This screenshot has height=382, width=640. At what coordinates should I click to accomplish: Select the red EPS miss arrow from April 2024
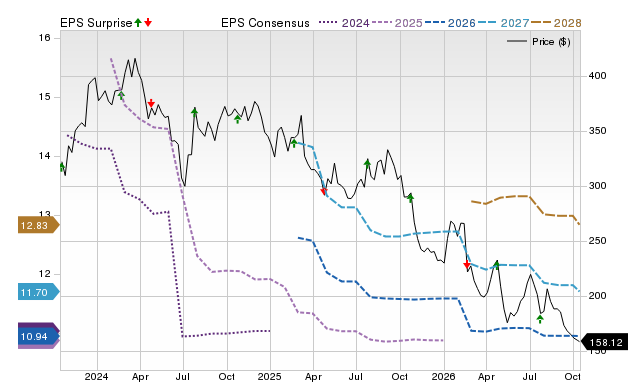pyautogui.click(x=151, y=103)
